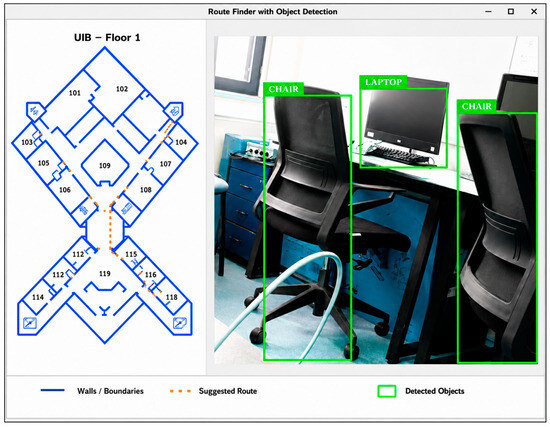The image size is (550, 427).
Task: Select room 102 on the floor plan
Action: 122,89
